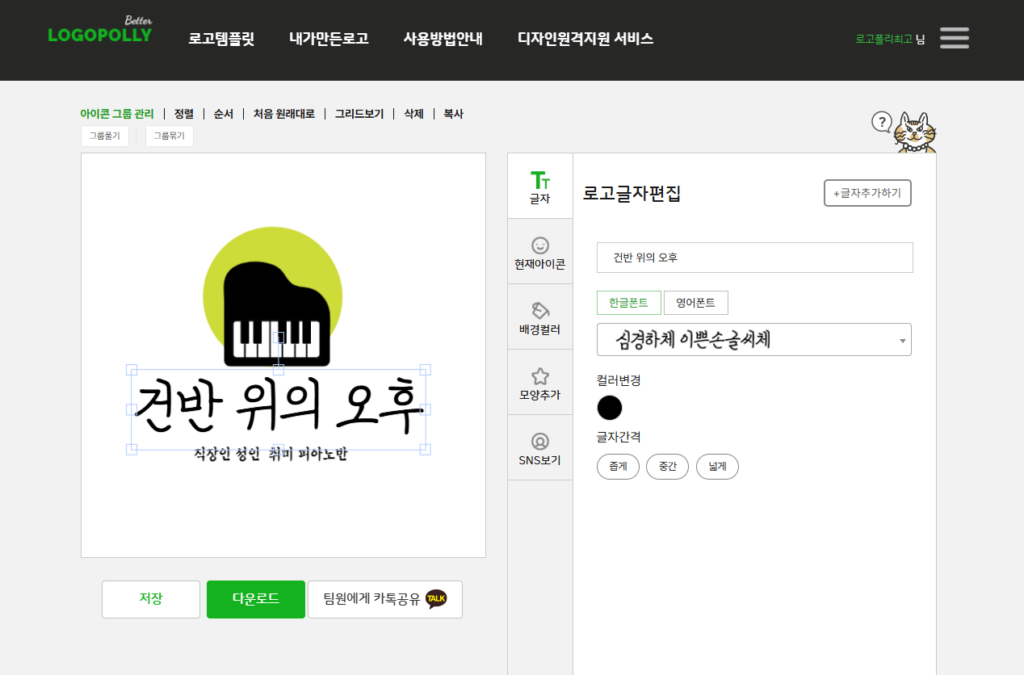The width and height of the screenshot is (1024, 675).
Task: Click the cat mascot helper
Action: [x=915, y=133]
